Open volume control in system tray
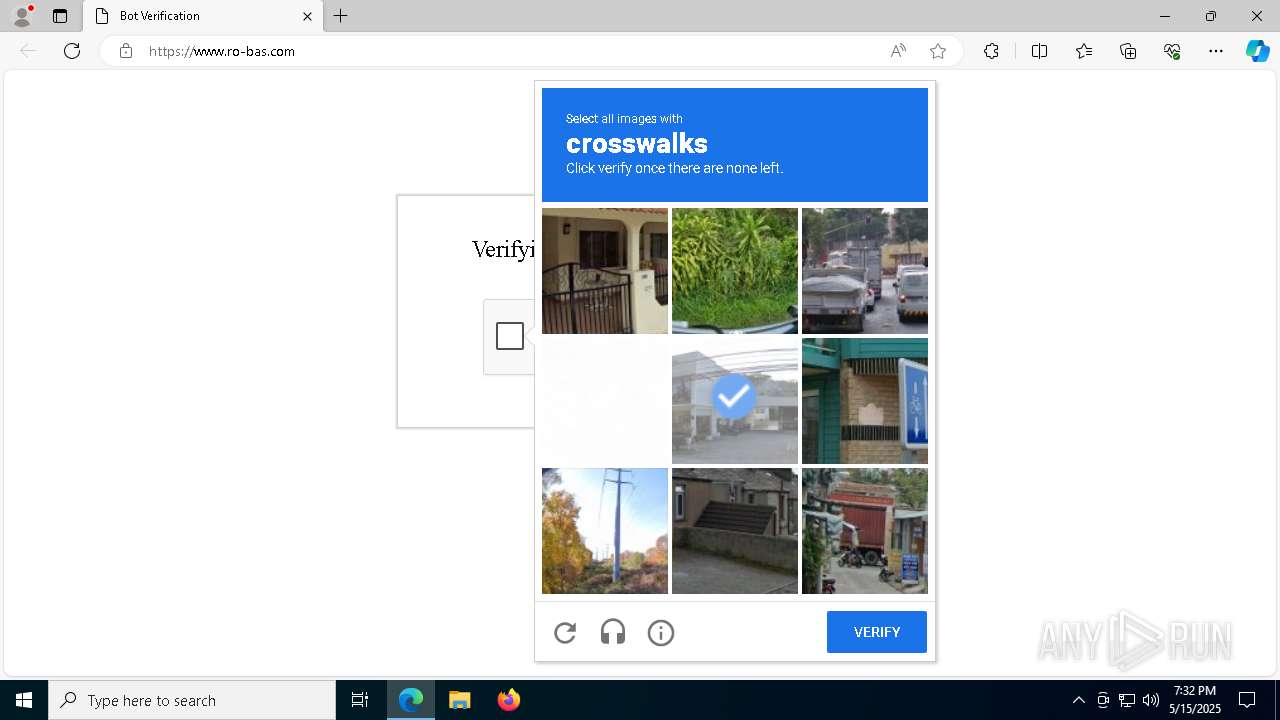Screen dimensions: 1280x720 (x=1150, y=700)
